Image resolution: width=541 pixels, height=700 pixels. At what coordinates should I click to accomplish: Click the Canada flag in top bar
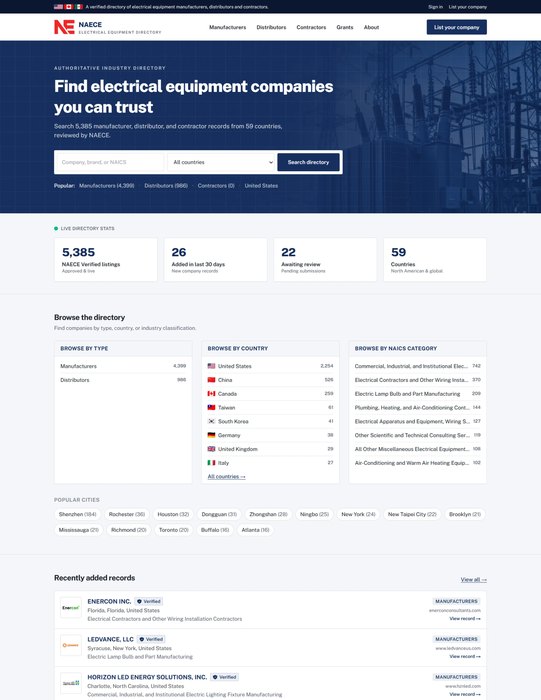(69, 7)
